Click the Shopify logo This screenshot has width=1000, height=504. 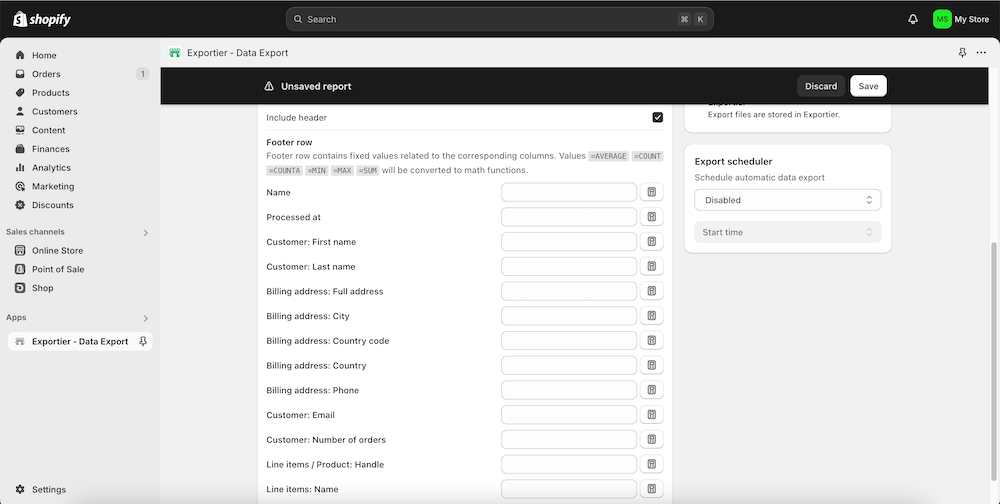pos(42,19)
